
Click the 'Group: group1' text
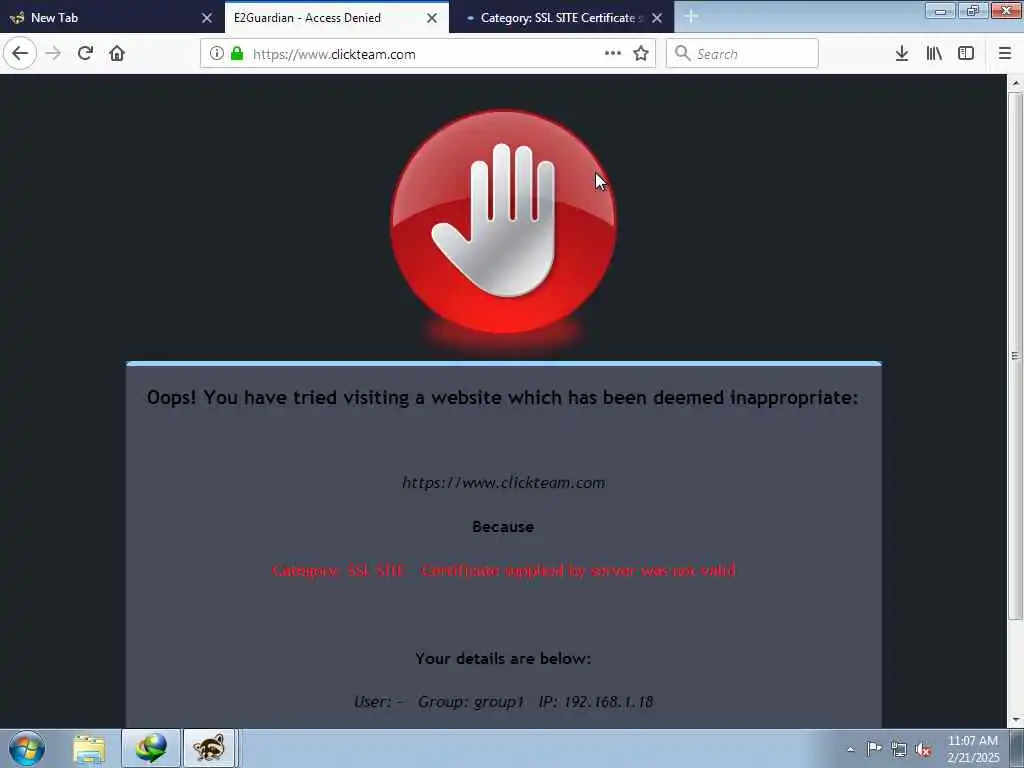coord(471,701)
